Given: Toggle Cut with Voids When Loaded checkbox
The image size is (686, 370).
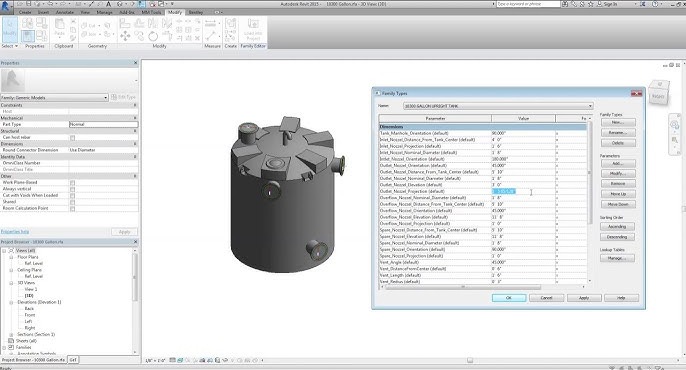Looking at the screenshot, I should [x=73, y=195].
